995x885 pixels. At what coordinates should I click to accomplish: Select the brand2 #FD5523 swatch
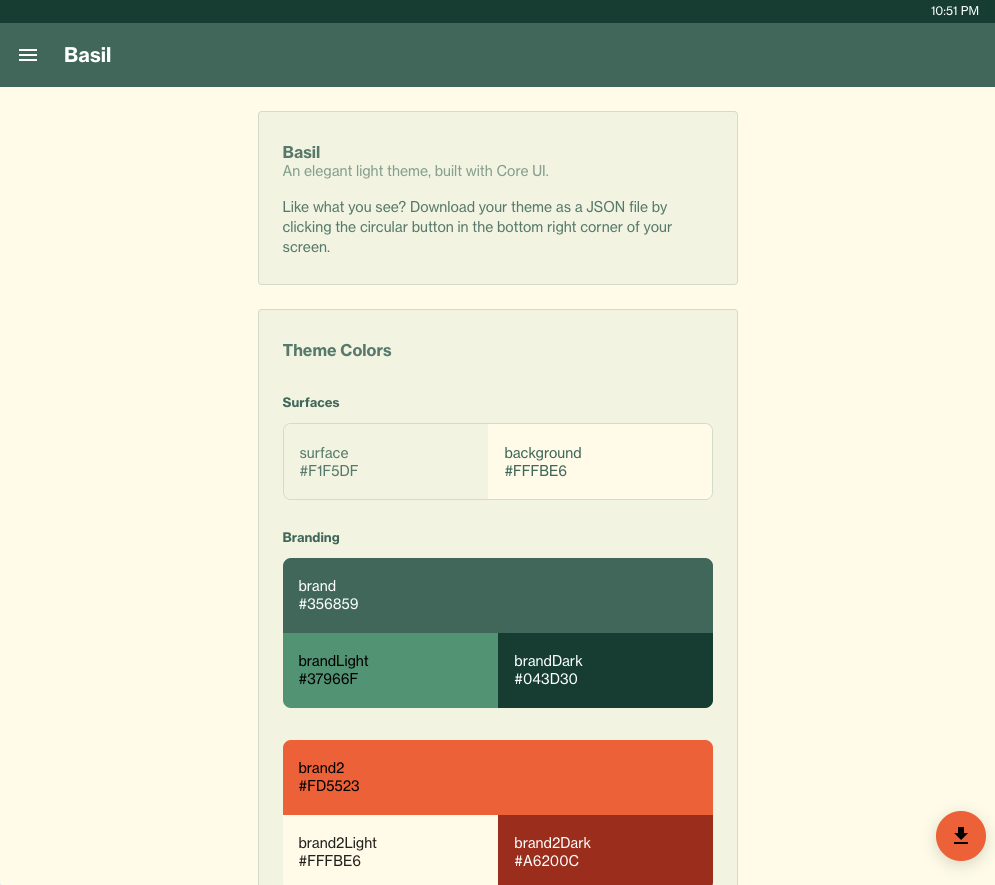[498, 777]
